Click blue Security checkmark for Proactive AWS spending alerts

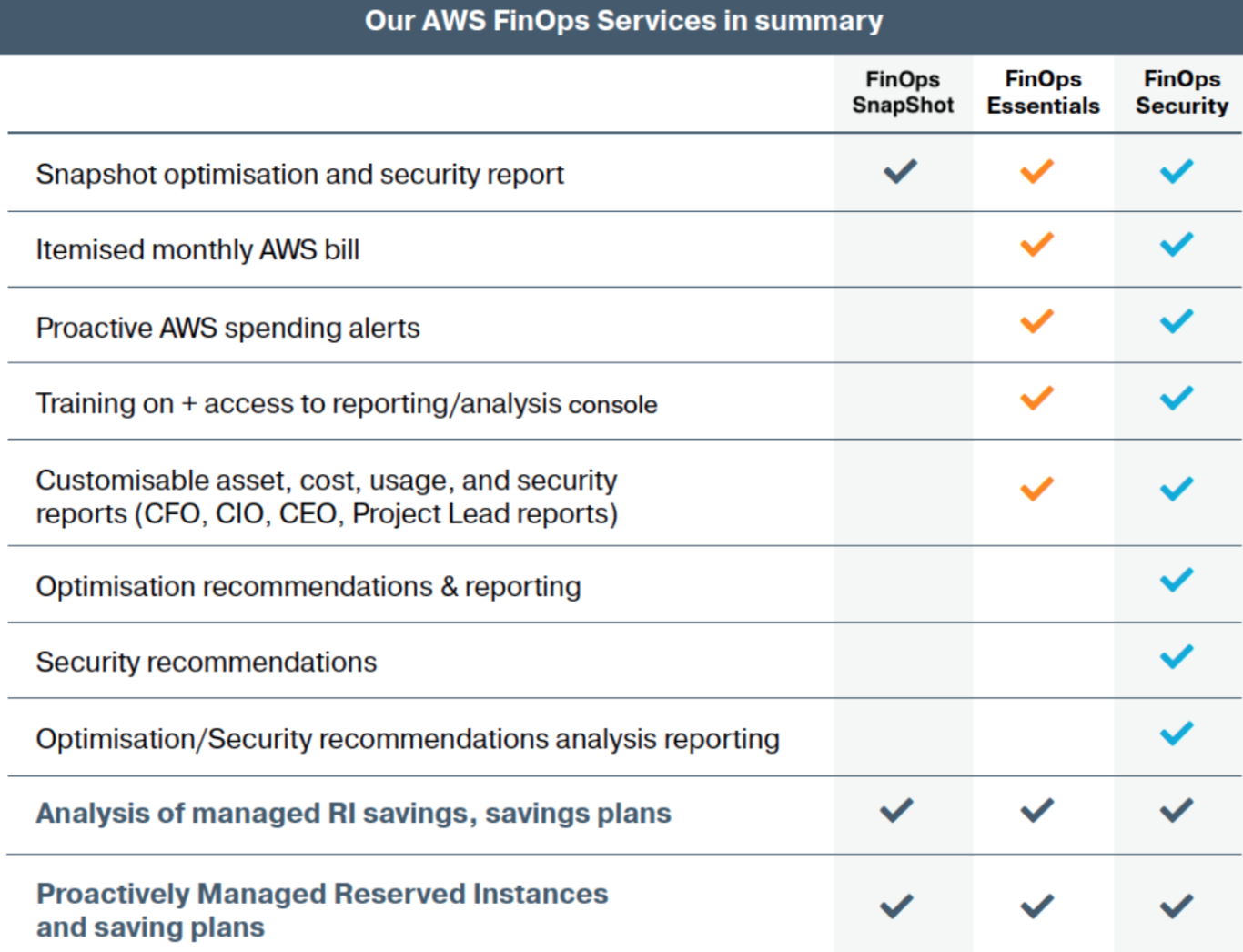[x=1177, y=321]
